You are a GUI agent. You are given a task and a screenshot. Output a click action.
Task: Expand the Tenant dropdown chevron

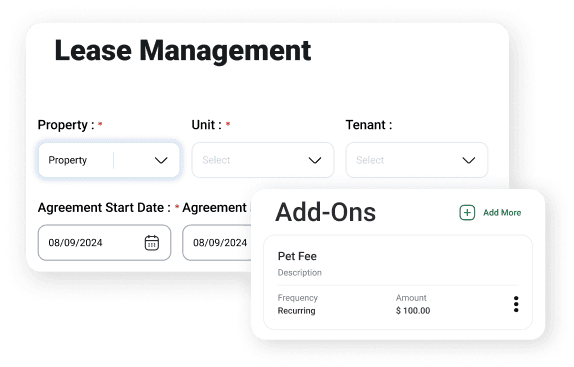(469, 160)
